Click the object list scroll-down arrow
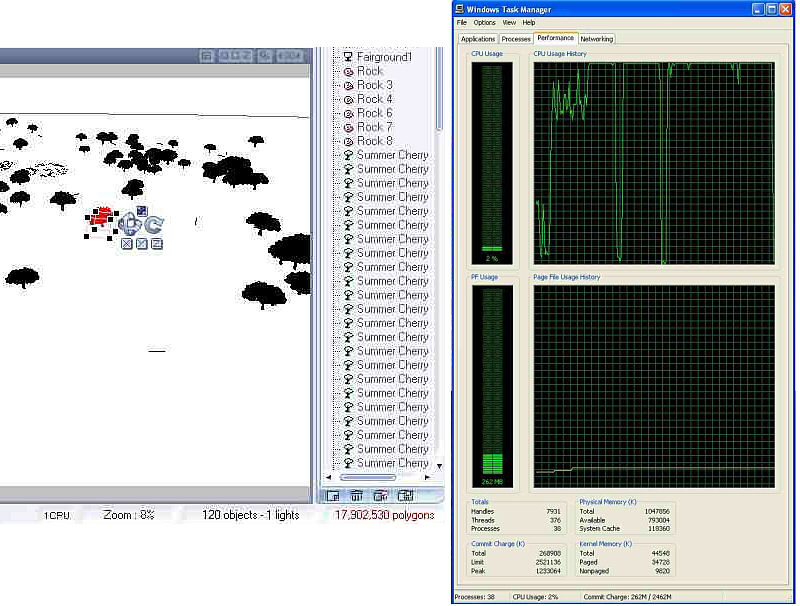Viewport: 800px width, 606px height. point(438,465)
